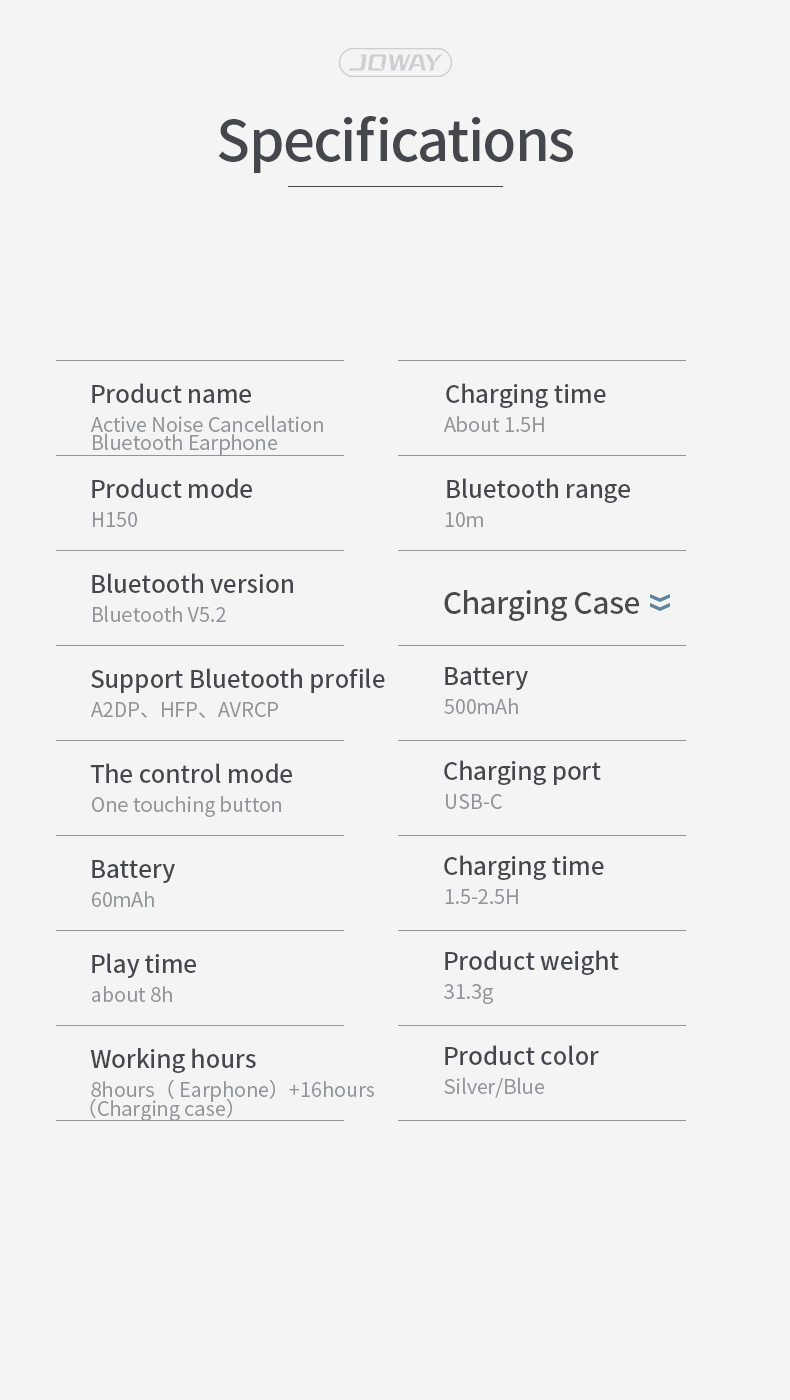Click the About 1.5H charging time
790x1400 pixels.
[495, 425]
